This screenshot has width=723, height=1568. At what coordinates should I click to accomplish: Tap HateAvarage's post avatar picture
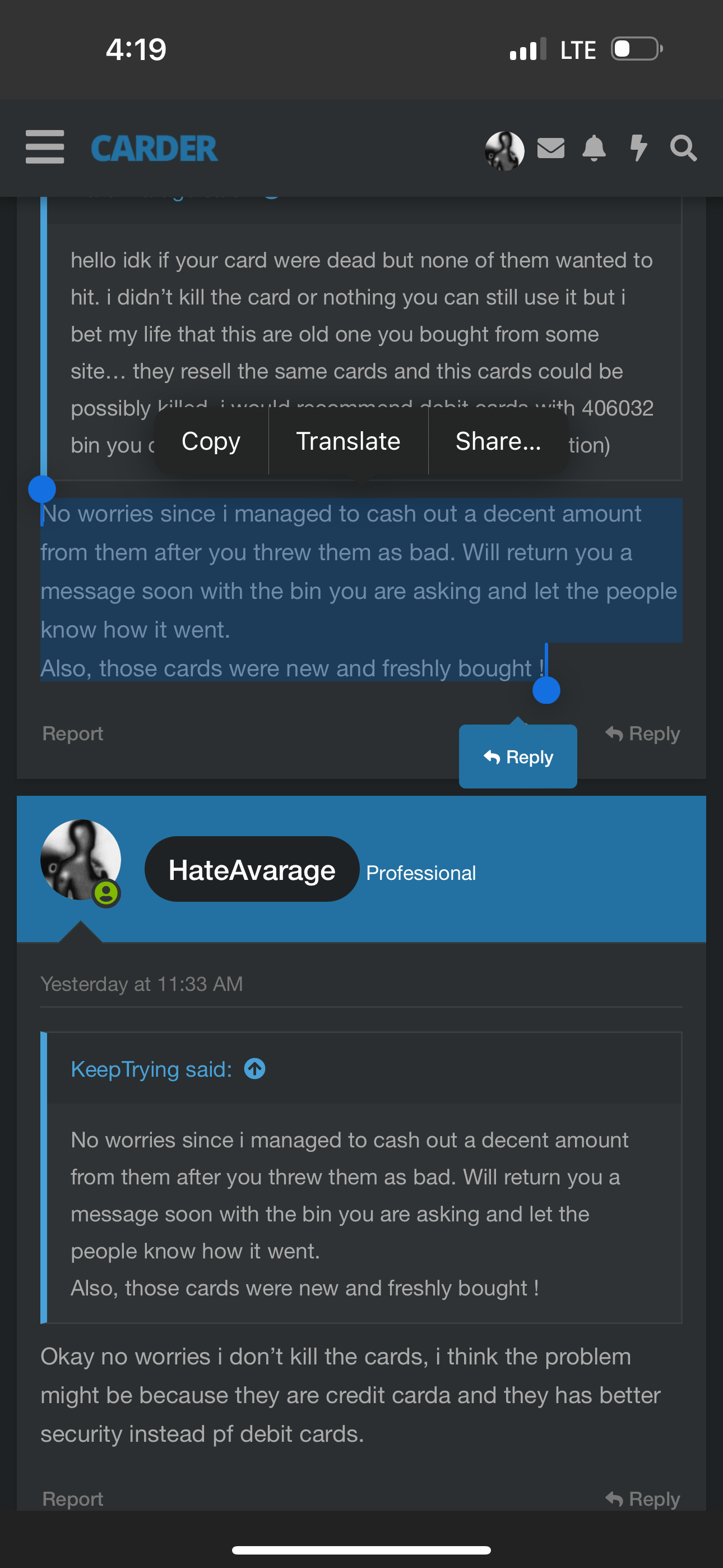click(80, 860)
